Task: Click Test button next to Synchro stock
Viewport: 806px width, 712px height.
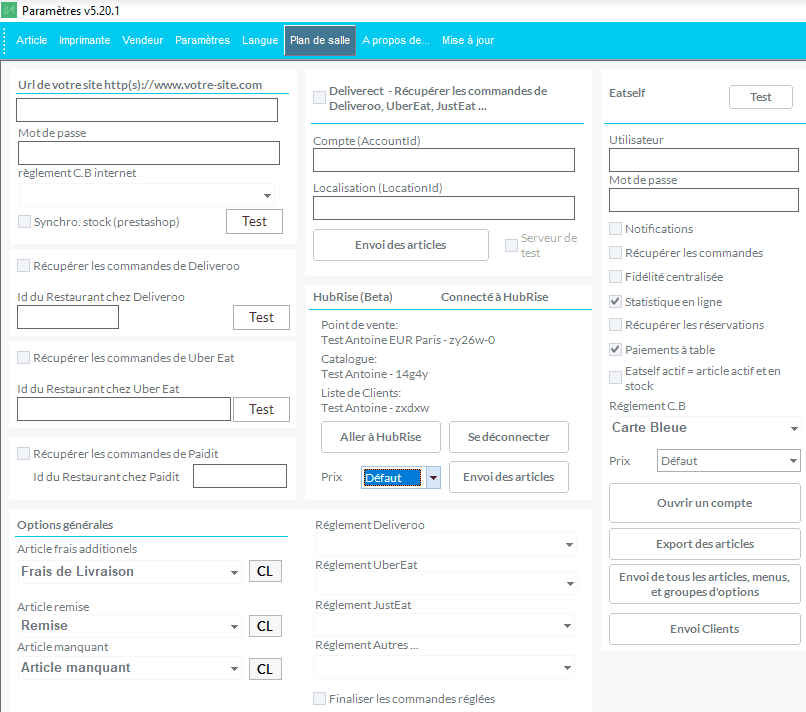Action: tap(254, 222)
